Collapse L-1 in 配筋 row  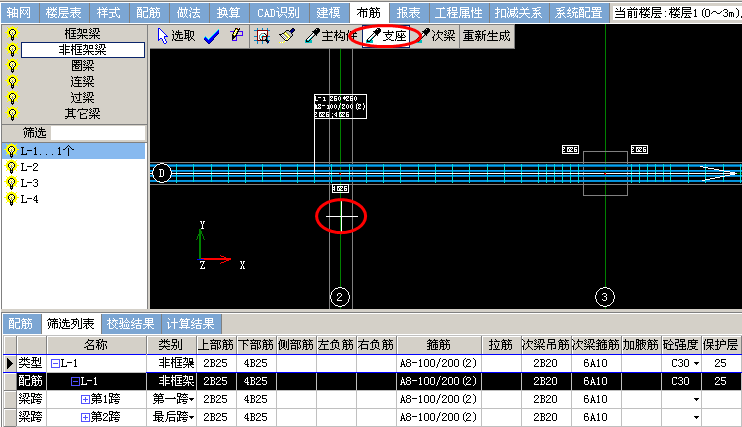pos(75,382)
